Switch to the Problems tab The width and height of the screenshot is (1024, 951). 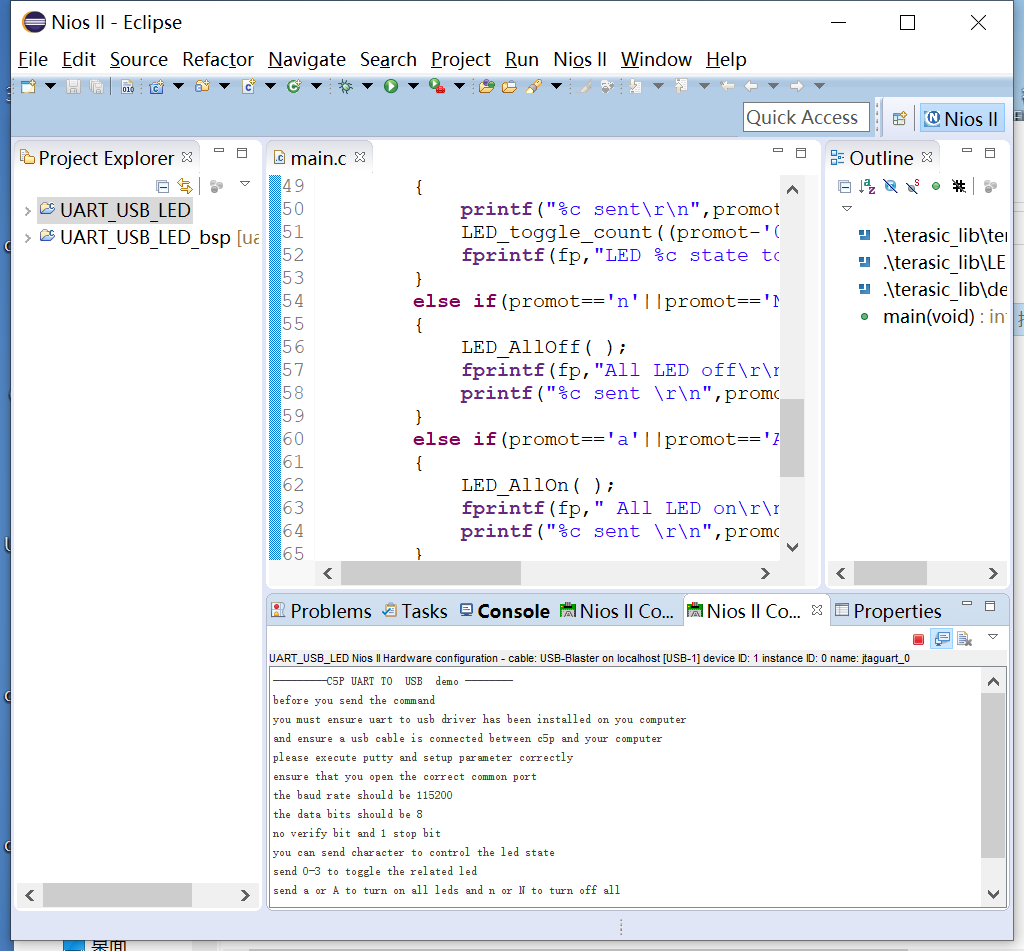click(321, 611)
